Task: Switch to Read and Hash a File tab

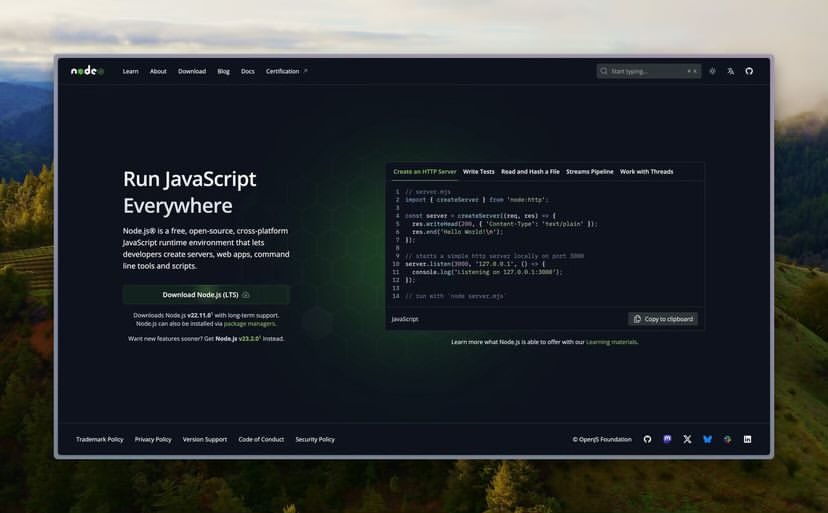Action: coord(530,172)
